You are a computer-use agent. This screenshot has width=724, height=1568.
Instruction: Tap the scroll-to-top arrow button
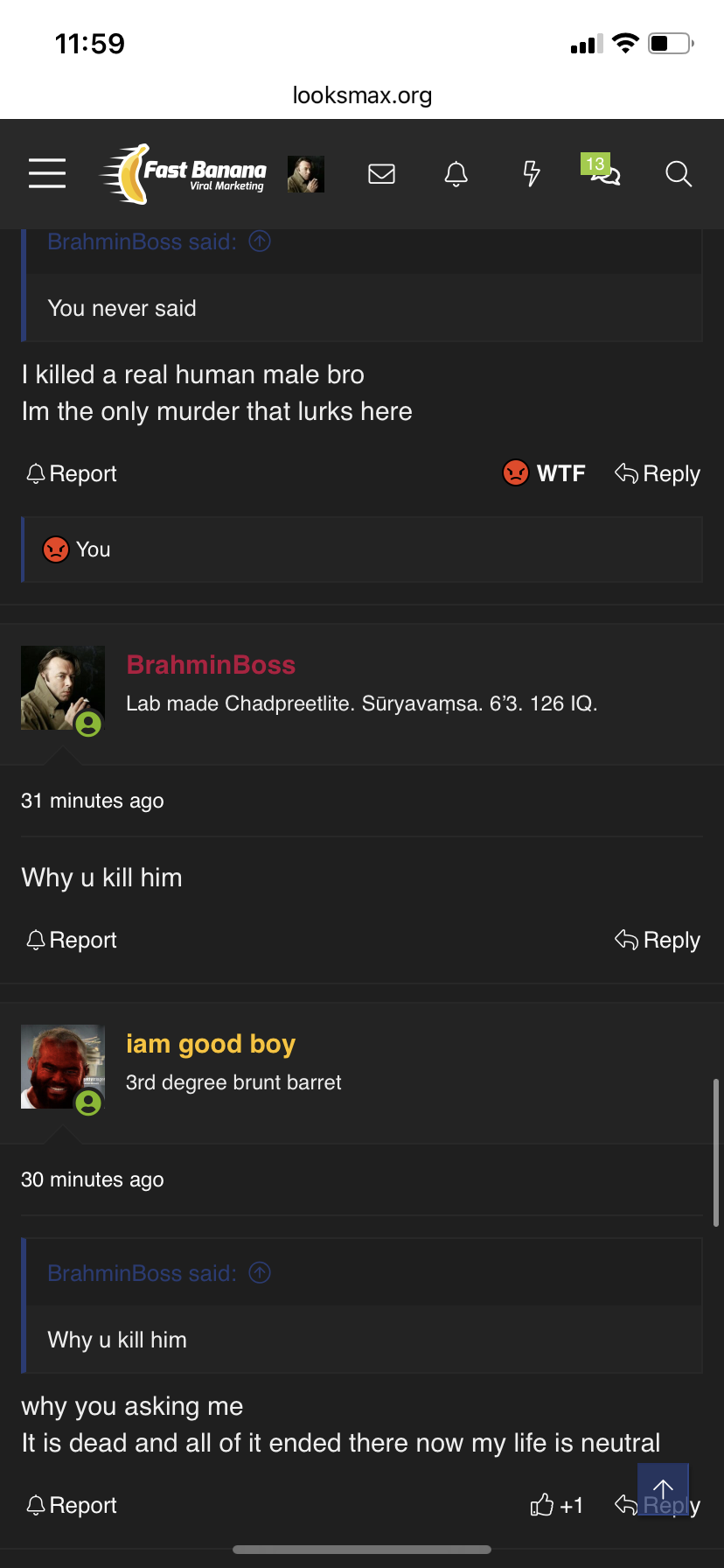pos(663,1489)
